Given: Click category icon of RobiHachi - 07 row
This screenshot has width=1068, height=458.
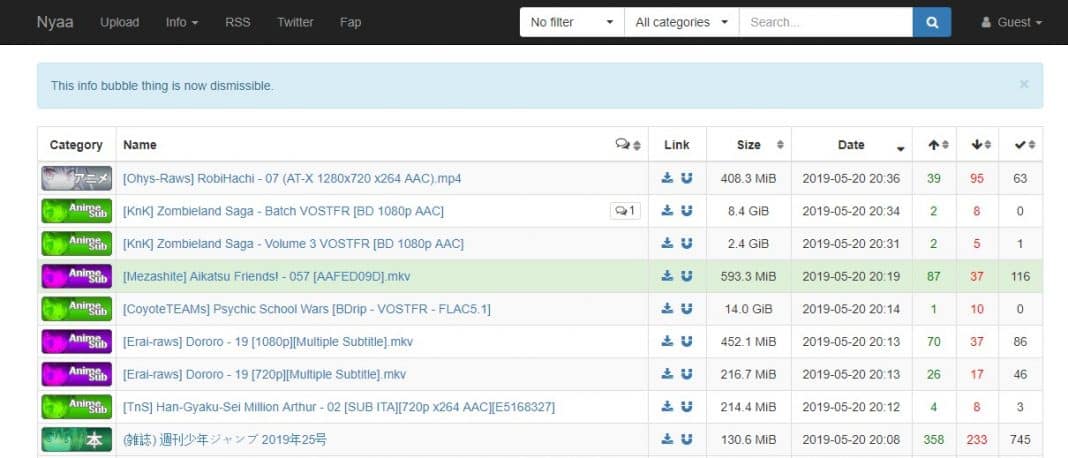Looking at the screenshot, I should pos(76,178).
